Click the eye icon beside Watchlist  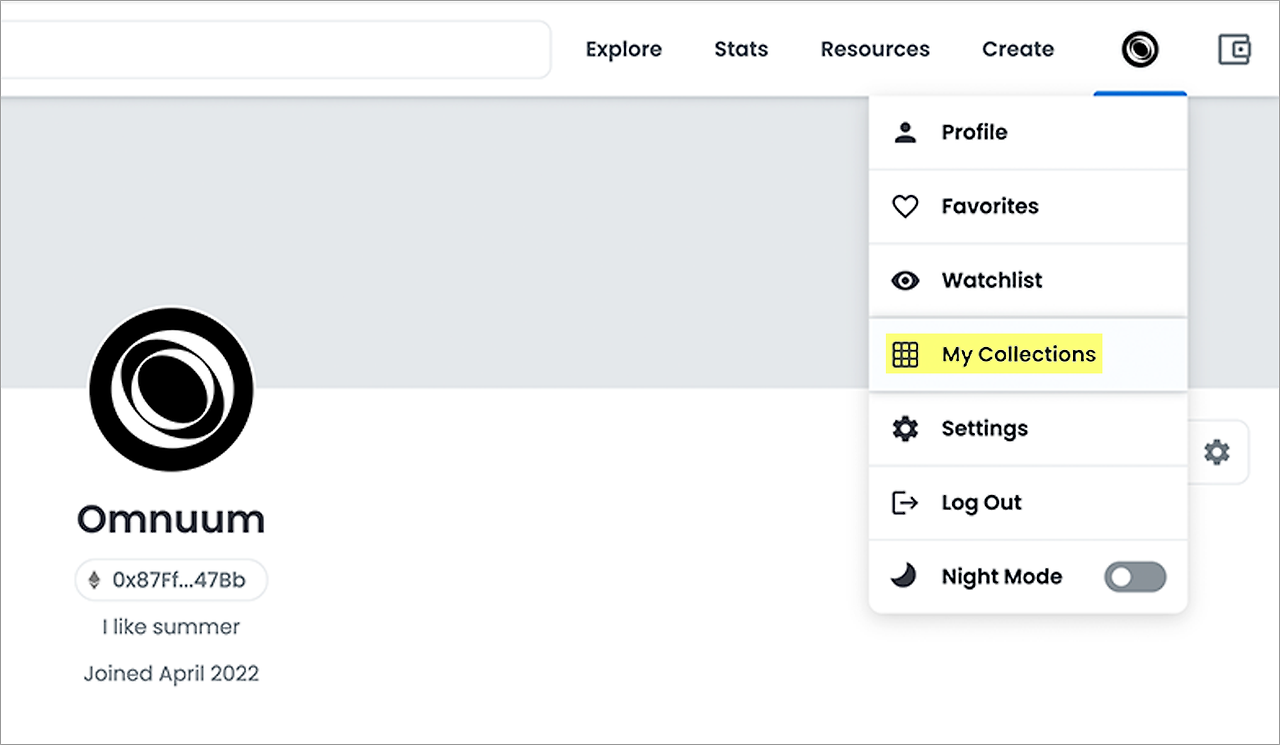(905, 281)
